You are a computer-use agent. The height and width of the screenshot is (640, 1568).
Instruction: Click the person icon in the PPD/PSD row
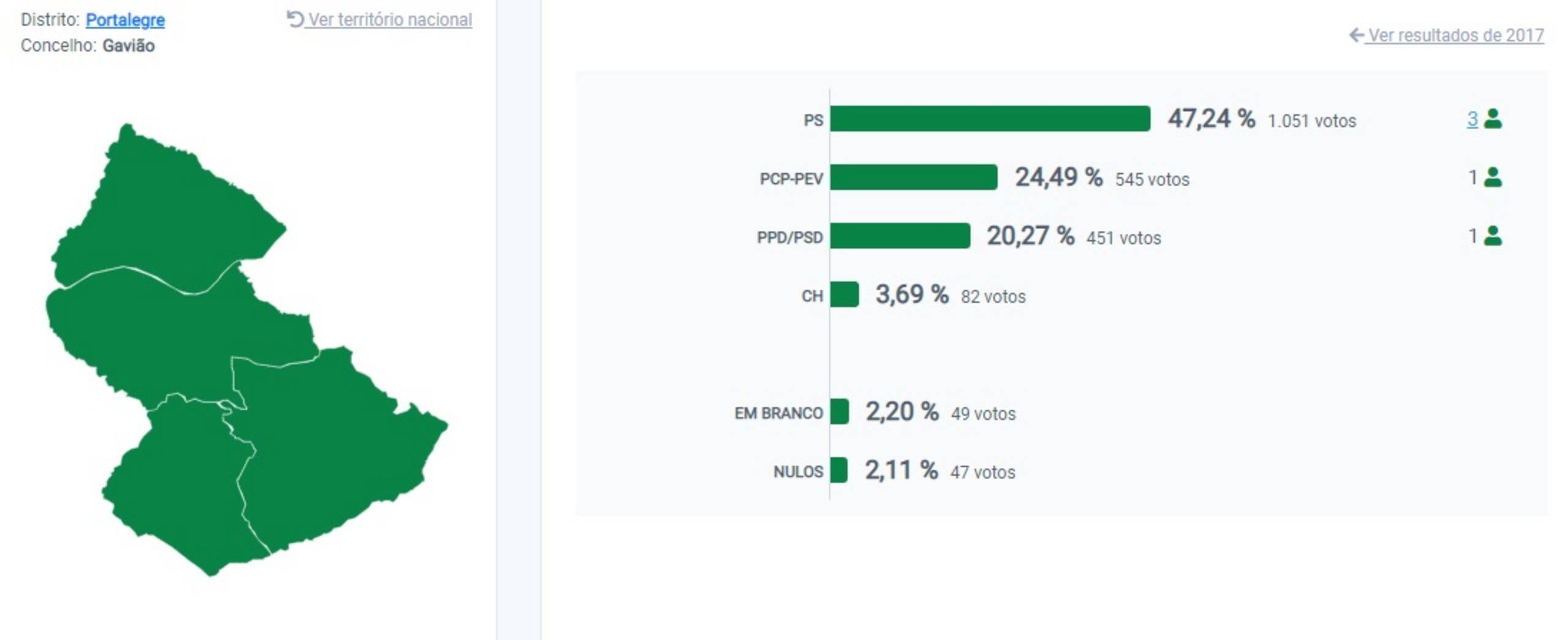pos(1493,236)
